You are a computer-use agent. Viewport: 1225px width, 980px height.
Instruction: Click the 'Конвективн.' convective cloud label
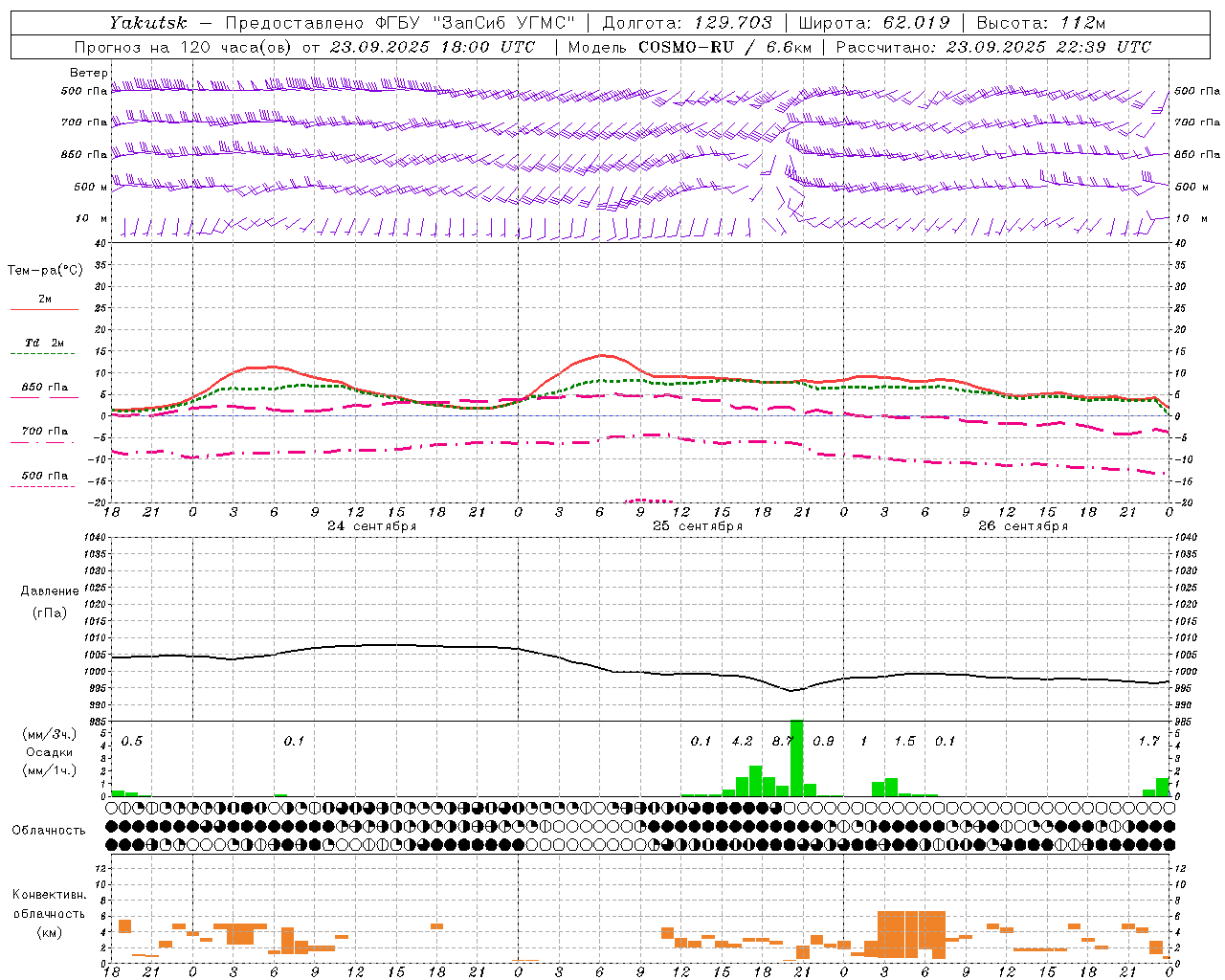(49, 895)
